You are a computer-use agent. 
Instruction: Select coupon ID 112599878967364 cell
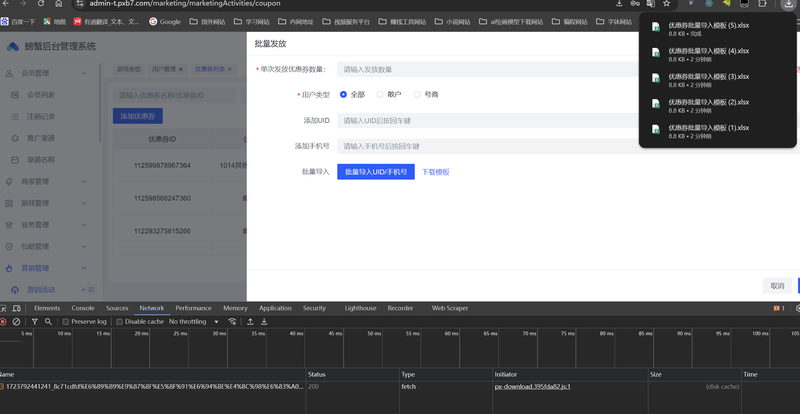tap(162, 165)
